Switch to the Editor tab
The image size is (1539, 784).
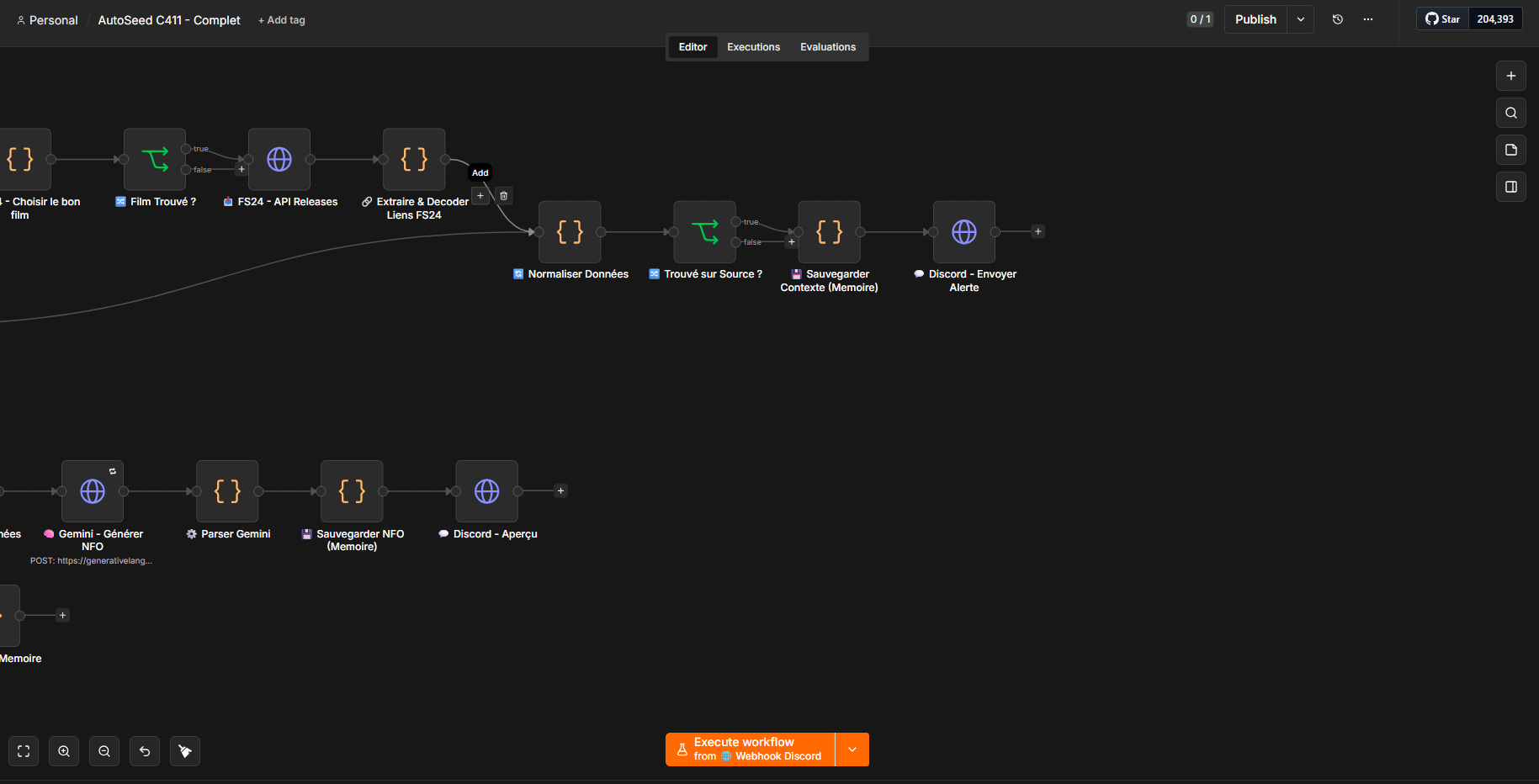(693, 47)
